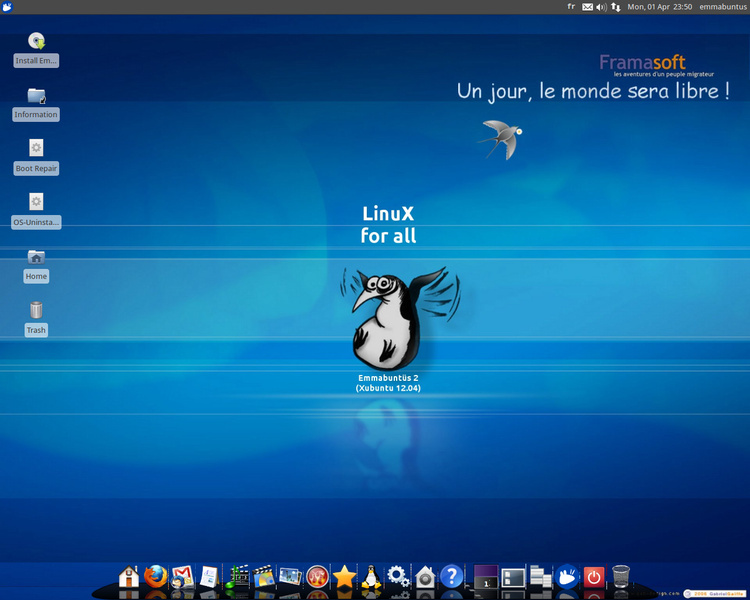Open the emmabuntus user menu
The width and height of the screenshot is (750, 600).
pyautogui.click(x=723, y=7)
